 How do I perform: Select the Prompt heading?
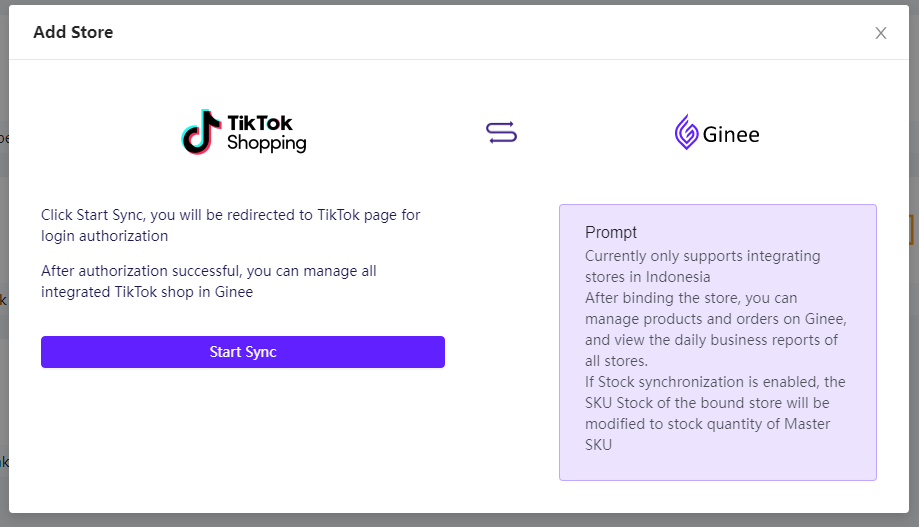coord(611,232)
